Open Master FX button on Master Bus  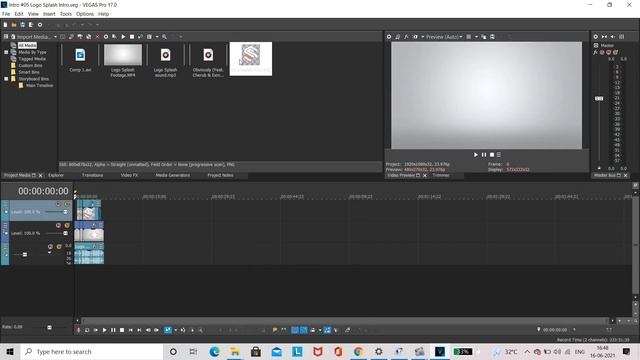596,52
